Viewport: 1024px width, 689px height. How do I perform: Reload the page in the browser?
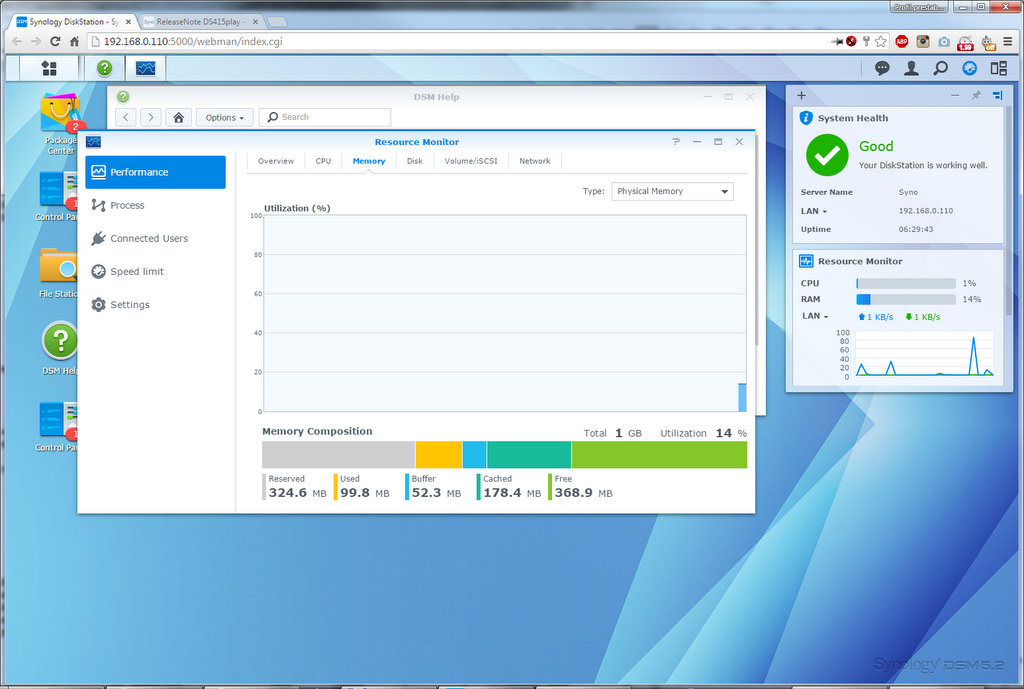(55, 41)
